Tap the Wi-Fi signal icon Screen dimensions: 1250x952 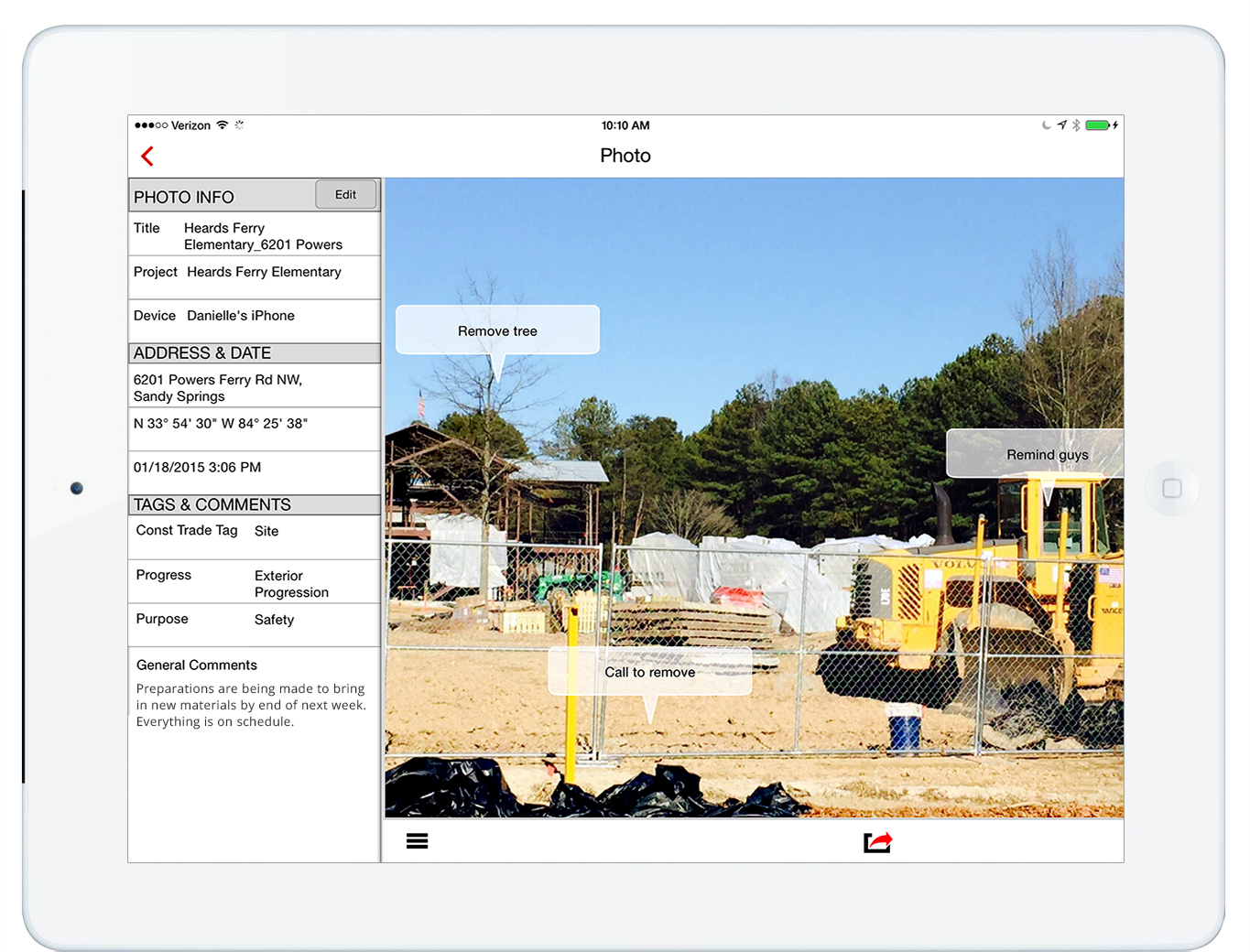223,125
